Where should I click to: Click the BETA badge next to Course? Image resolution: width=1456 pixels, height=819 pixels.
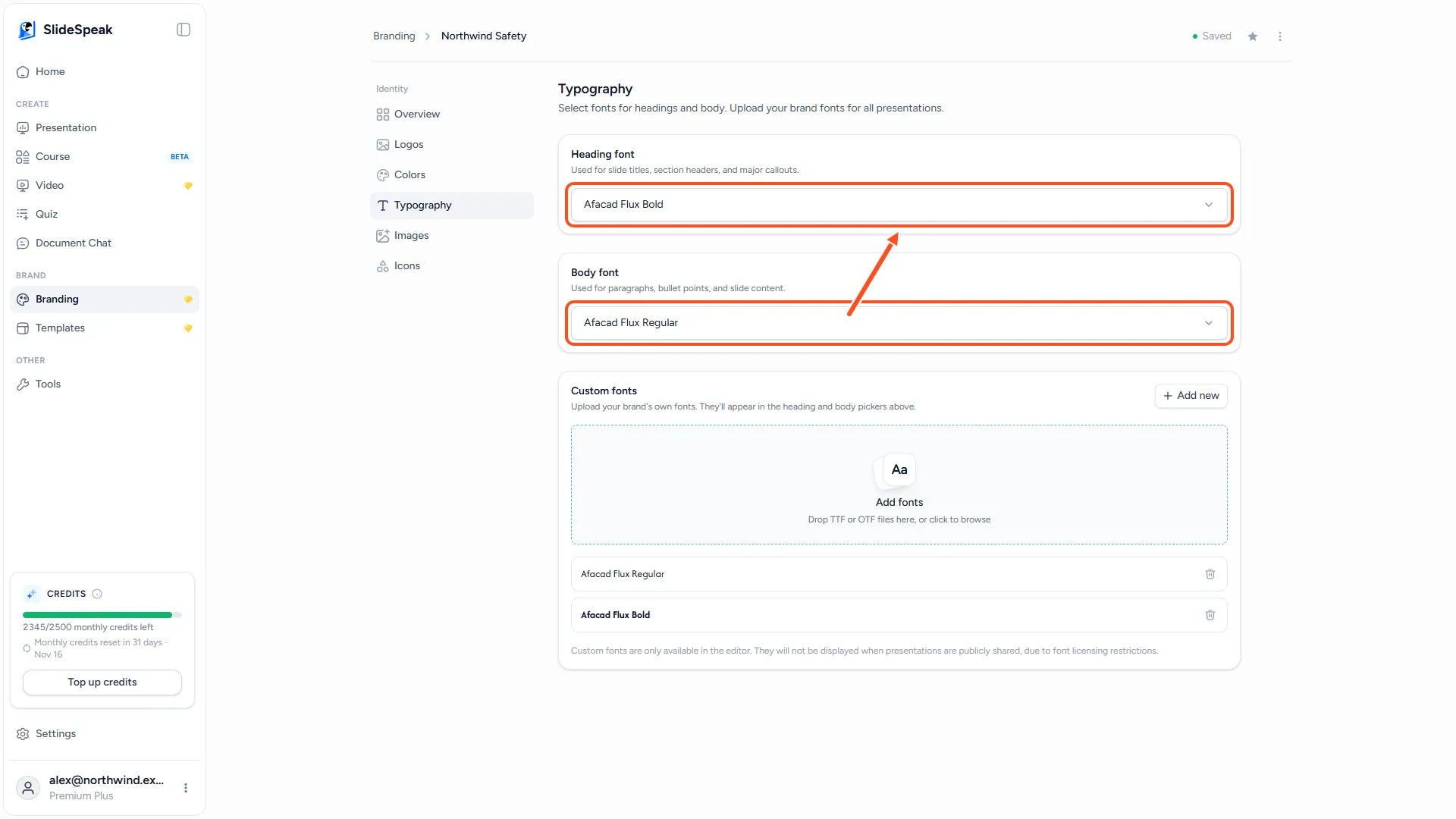(x=180, y=157)
